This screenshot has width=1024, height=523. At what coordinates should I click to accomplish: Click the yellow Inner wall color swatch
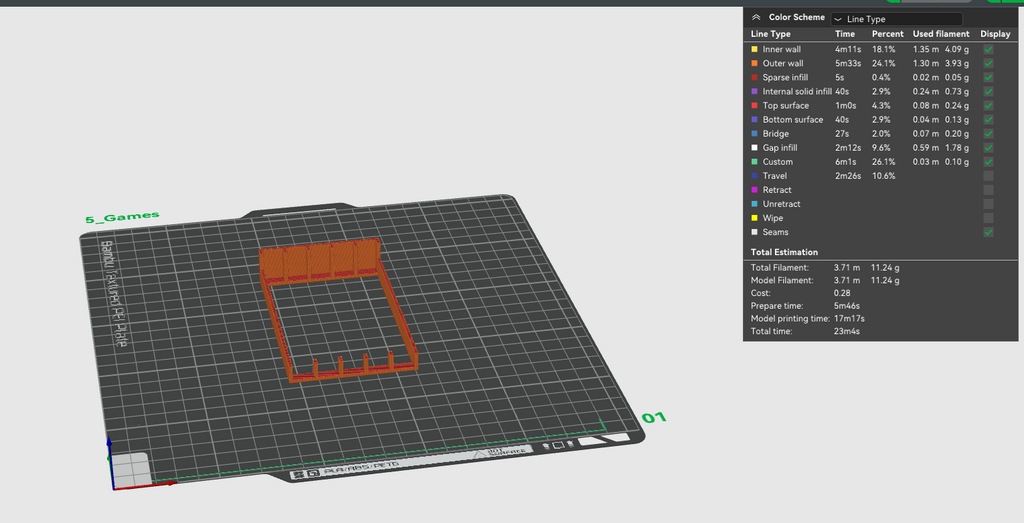coord(754,49)
